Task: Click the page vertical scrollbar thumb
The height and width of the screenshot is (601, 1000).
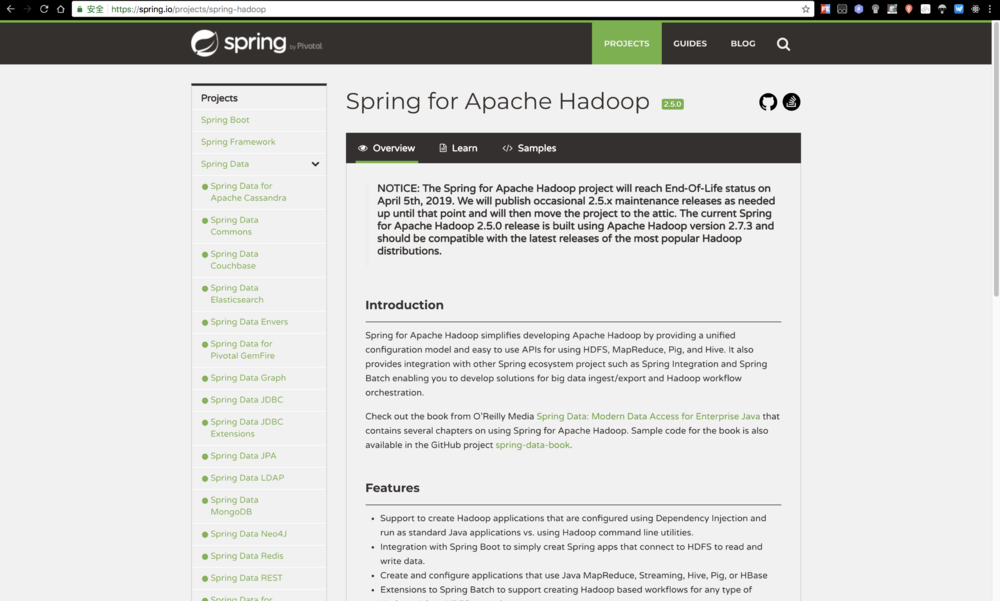Action: coord(996,160)
